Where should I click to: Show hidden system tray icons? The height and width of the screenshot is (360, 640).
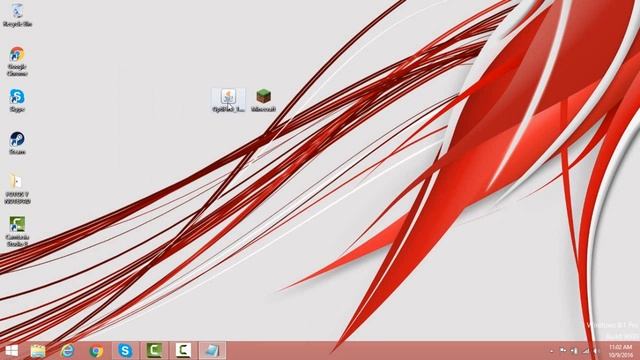tap(551, 351)
